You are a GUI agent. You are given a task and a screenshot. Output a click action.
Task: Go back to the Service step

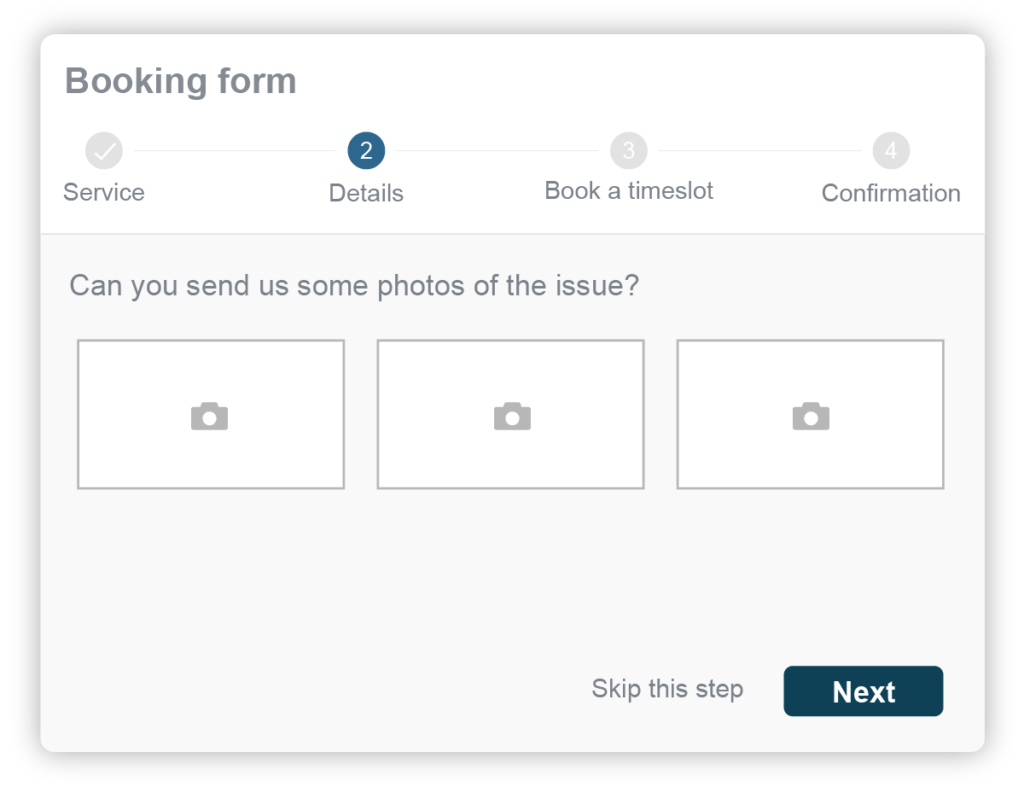(x=104, y=192)
